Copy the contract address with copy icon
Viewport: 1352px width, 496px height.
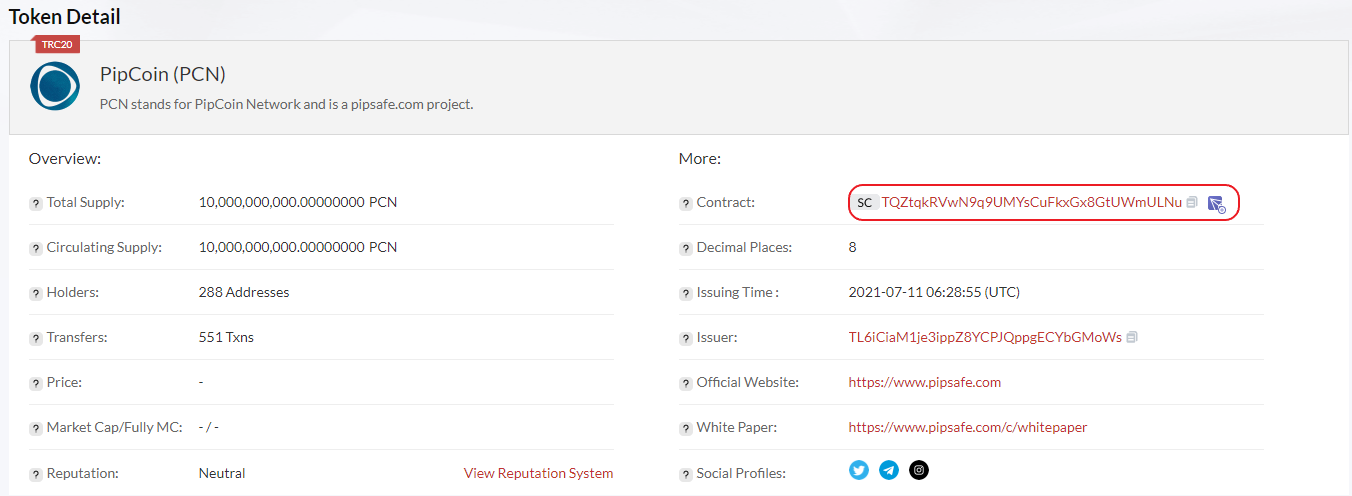(x=1192, y=202)
